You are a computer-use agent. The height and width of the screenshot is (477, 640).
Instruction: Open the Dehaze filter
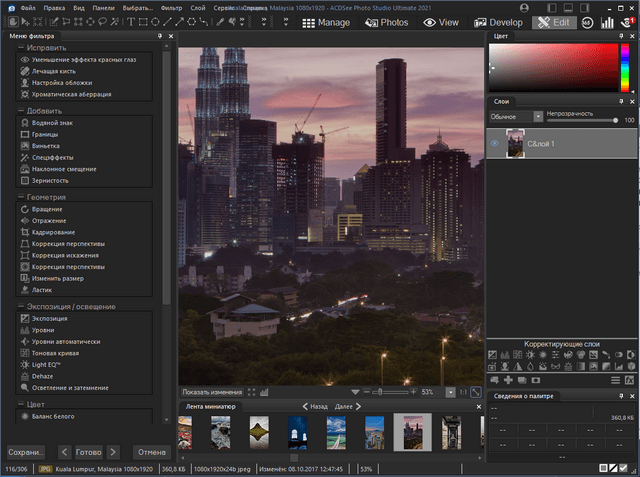43,376
